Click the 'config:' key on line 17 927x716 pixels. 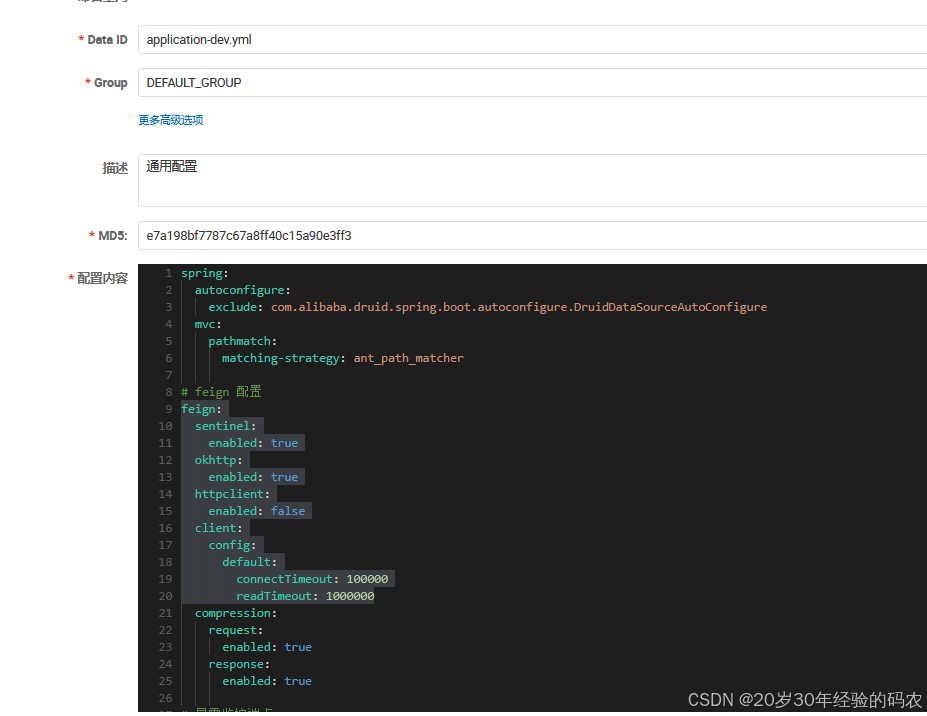pyautogui.click(x=232, y=545)
